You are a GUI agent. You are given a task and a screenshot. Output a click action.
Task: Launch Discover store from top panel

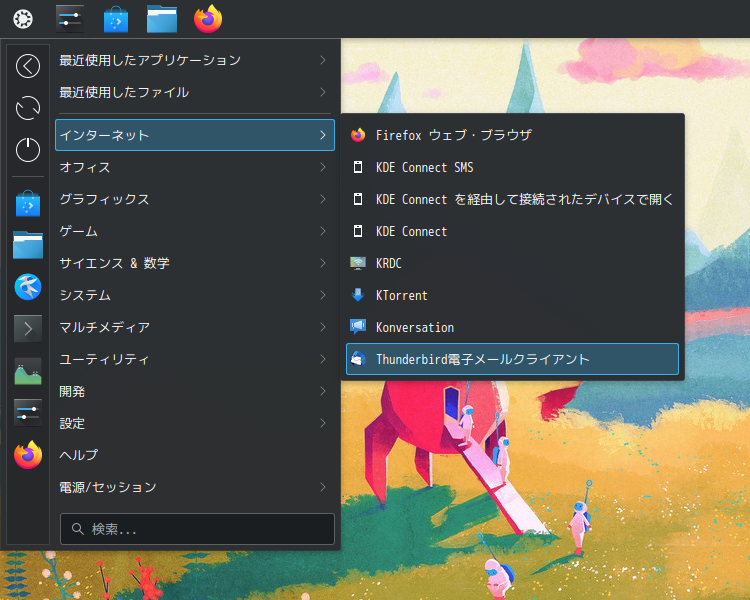116,19
